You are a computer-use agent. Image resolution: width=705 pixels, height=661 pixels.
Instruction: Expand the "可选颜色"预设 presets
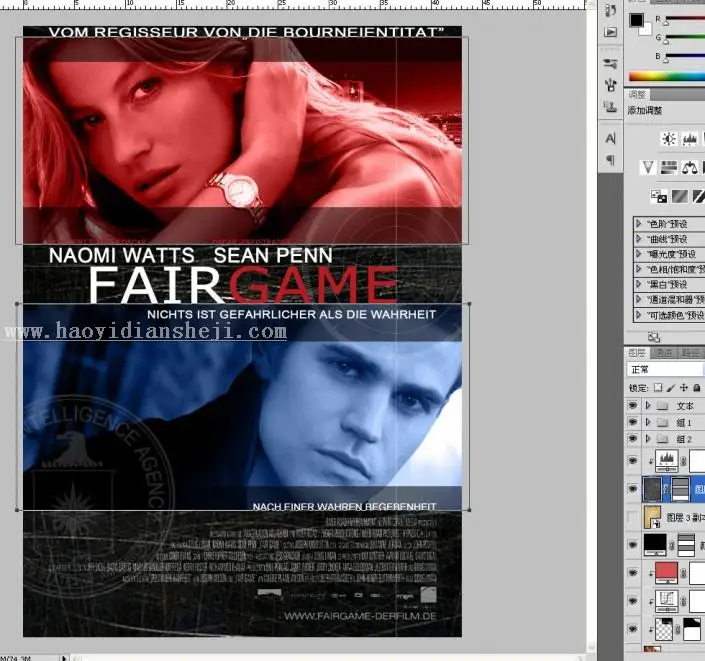pos(638,314)
